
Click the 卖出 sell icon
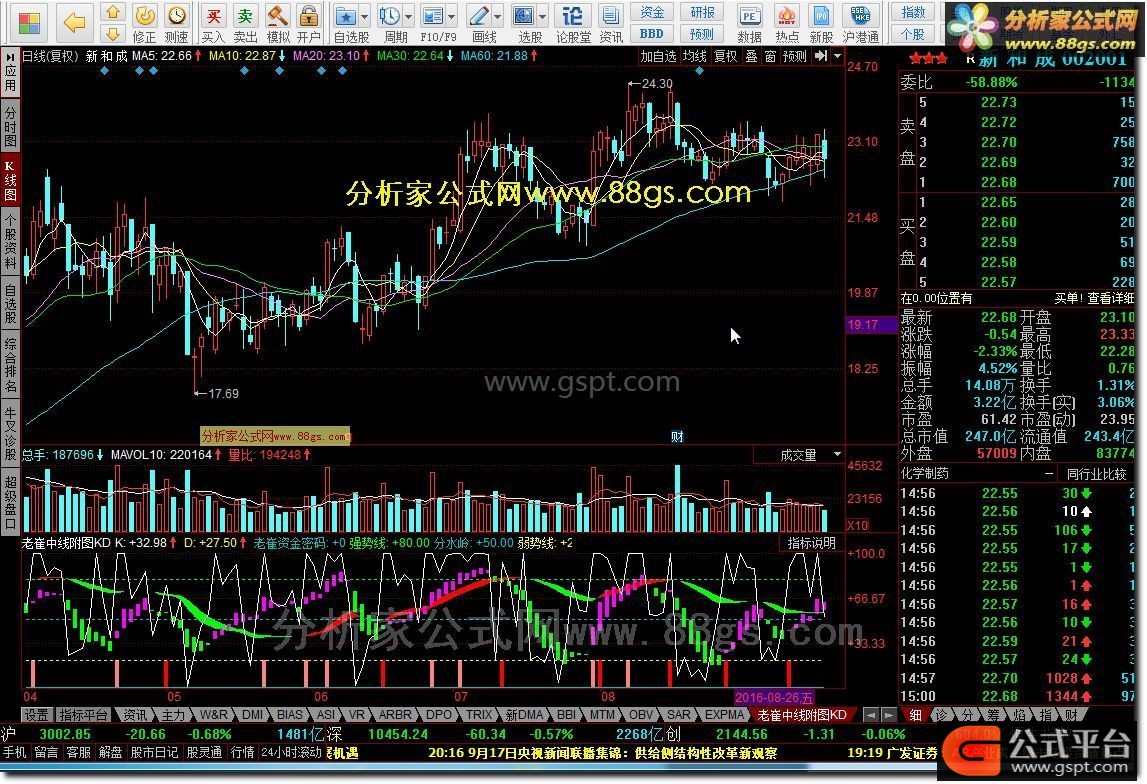click(245, 23)
